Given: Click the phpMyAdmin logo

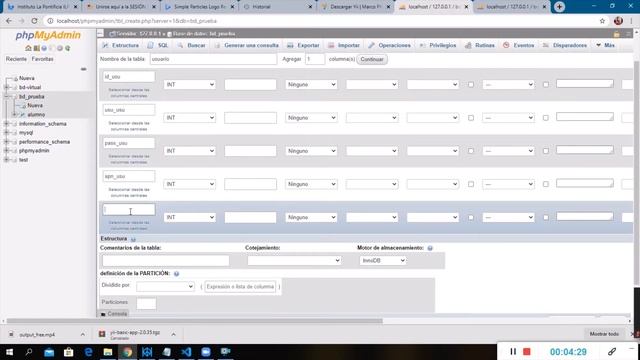Looking at the screenshot, I should coord(48,36).
